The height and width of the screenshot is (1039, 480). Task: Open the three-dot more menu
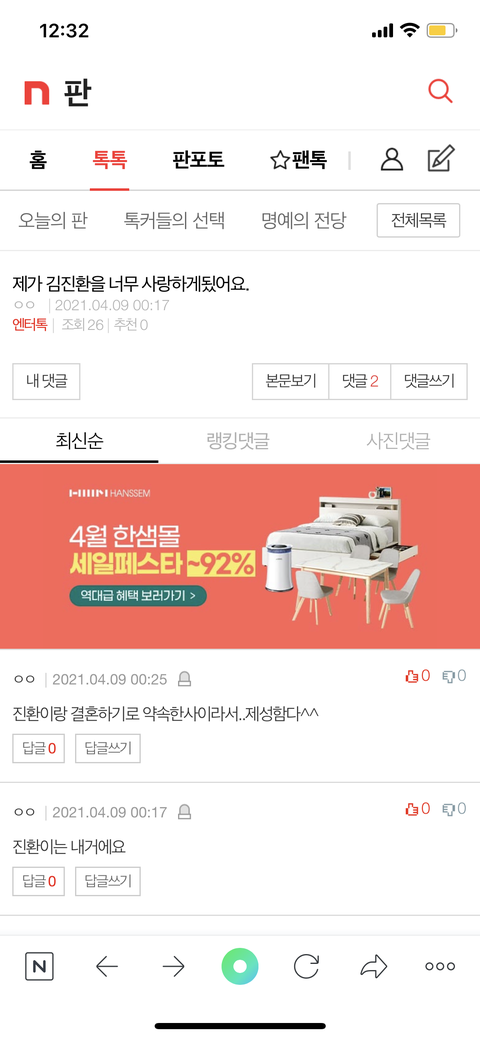pos(440,967)
